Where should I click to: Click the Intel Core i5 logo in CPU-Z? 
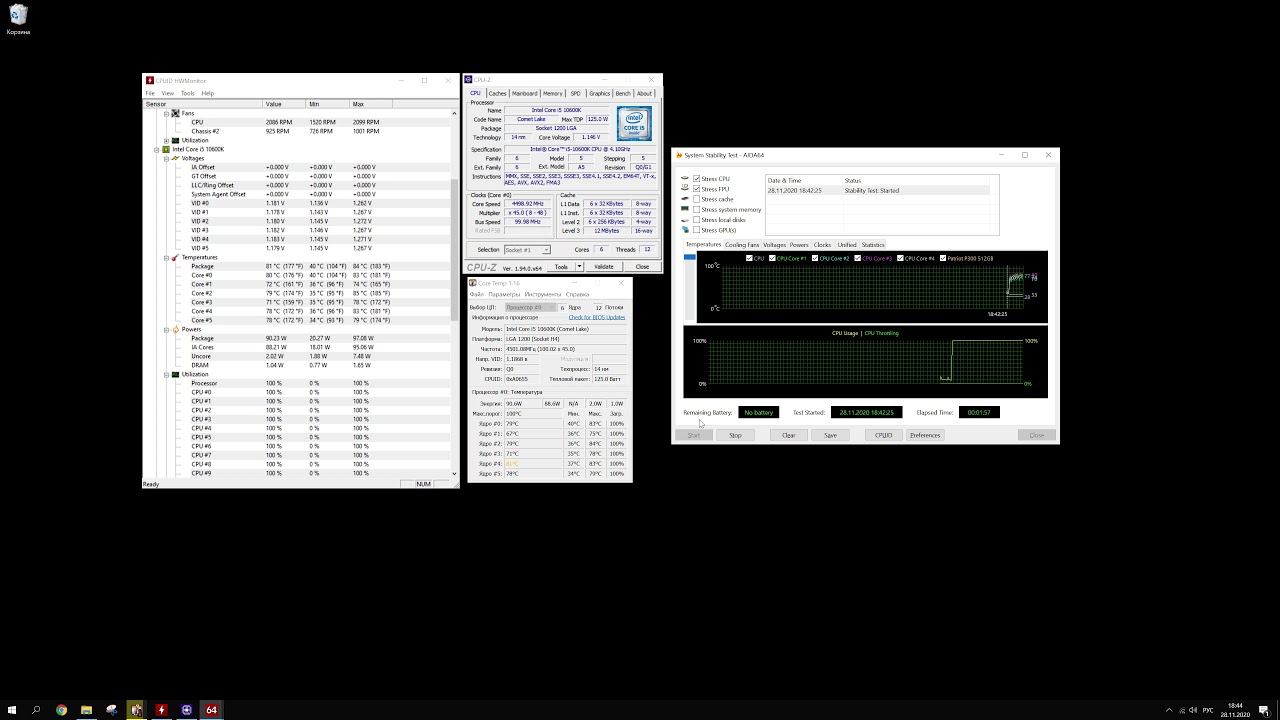[634, 123]
